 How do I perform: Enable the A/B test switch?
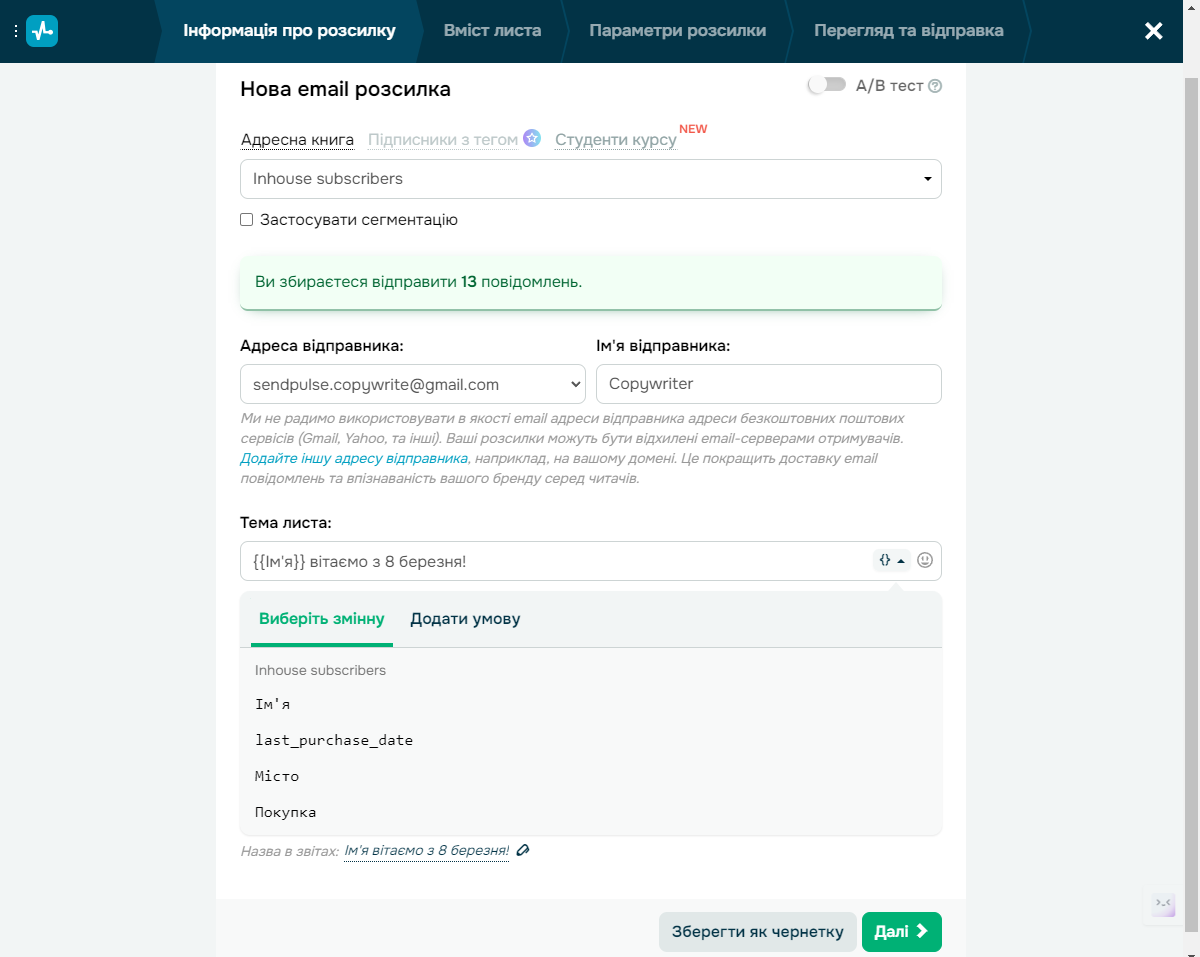(x=827, y=85)
